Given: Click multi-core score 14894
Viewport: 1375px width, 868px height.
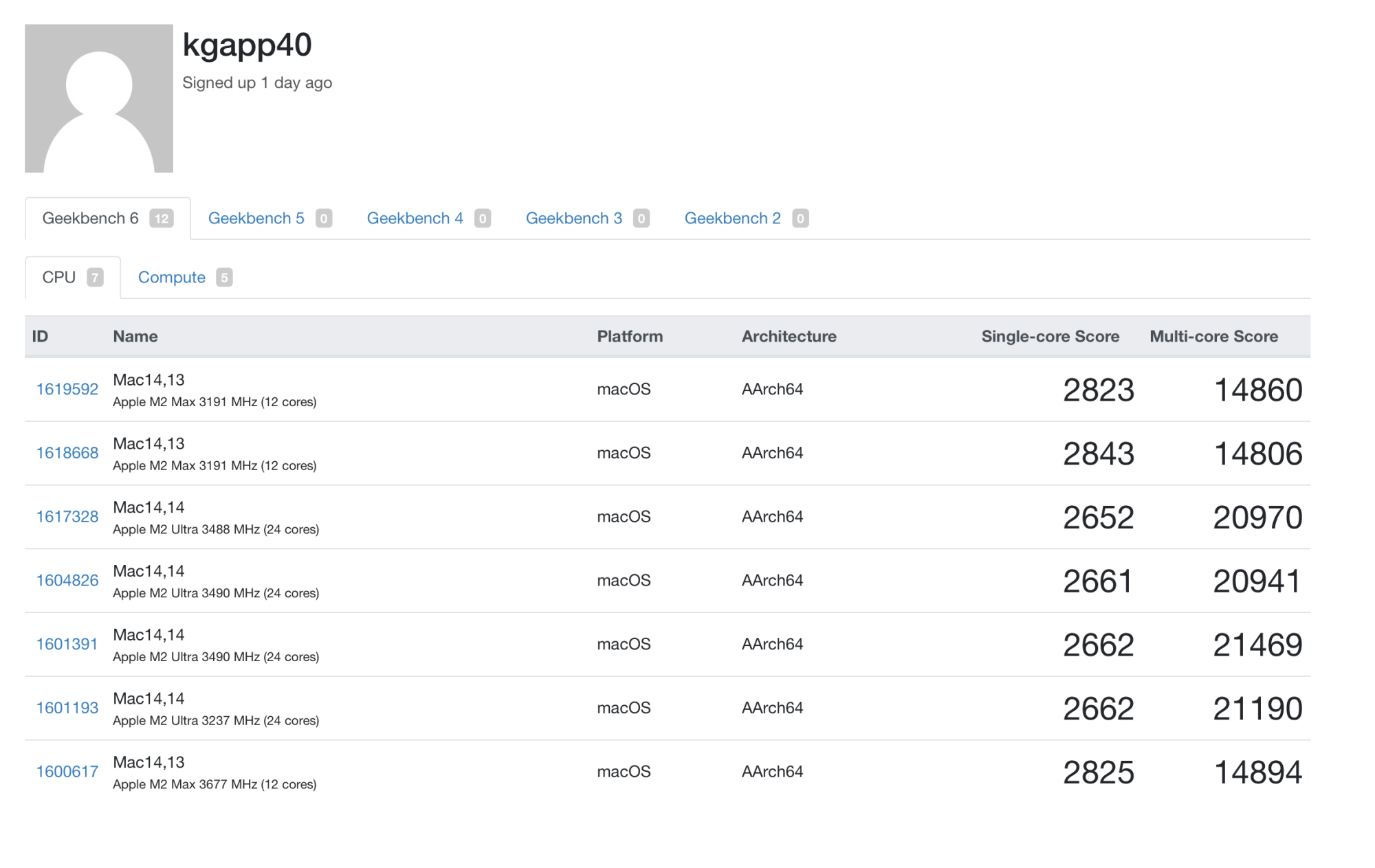Looking at the screenshot, I should tap(1258, 773).
